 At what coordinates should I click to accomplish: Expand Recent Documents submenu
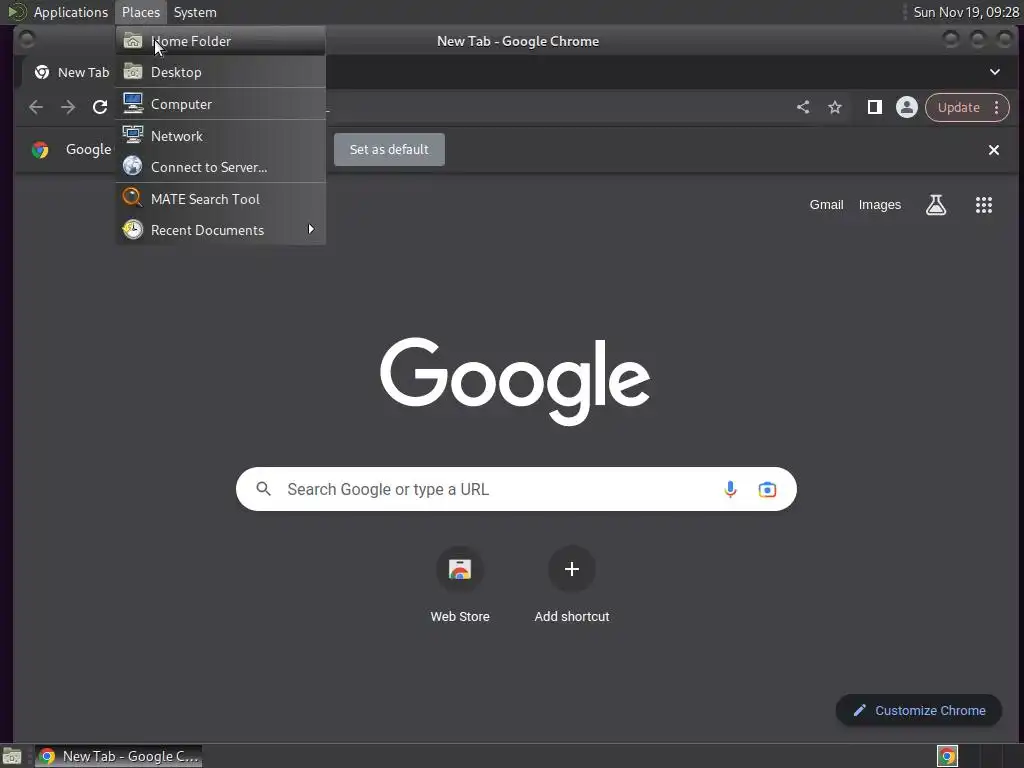tap(221, 230)
